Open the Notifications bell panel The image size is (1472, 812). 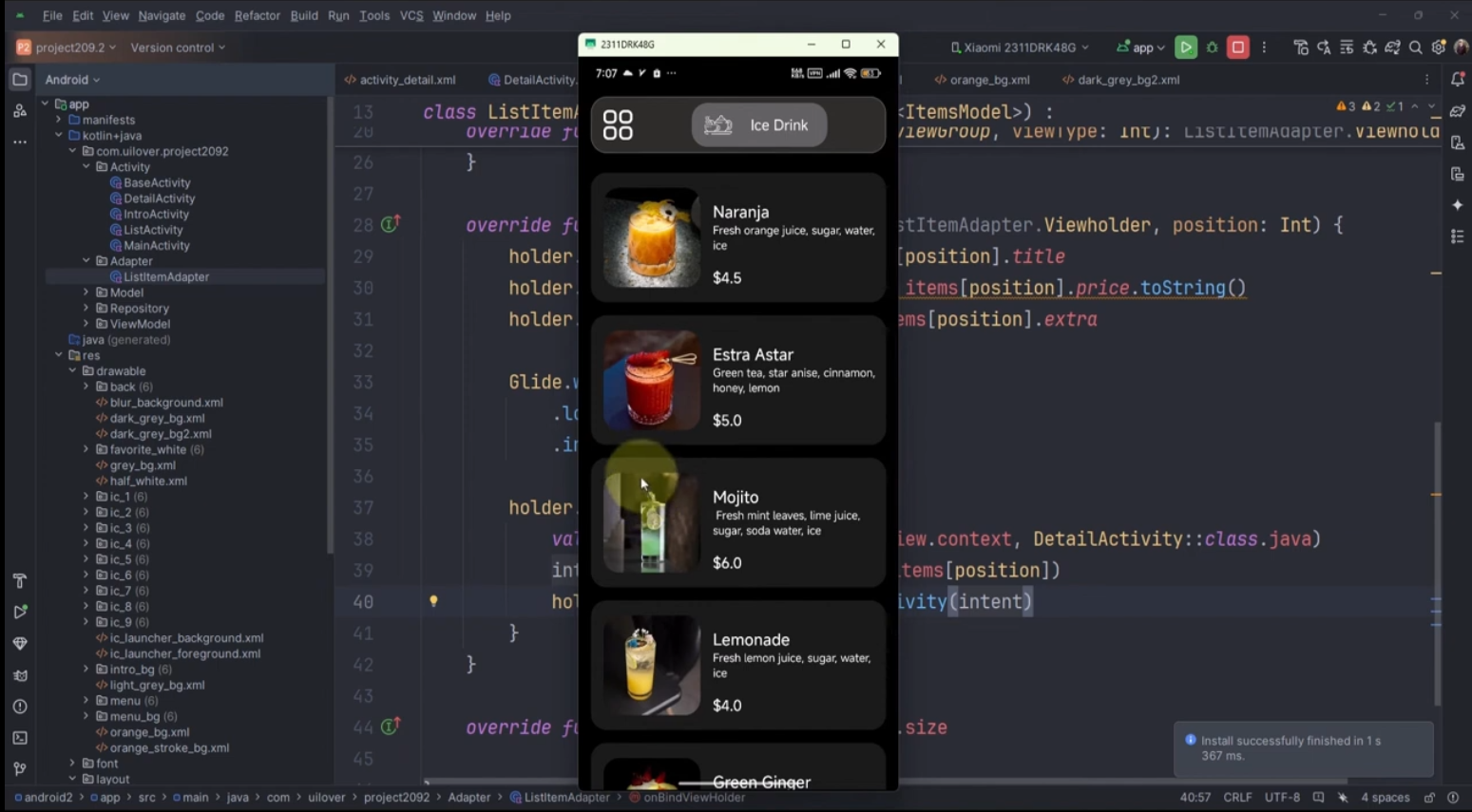pyautogui.click(x=1458, y=80)
